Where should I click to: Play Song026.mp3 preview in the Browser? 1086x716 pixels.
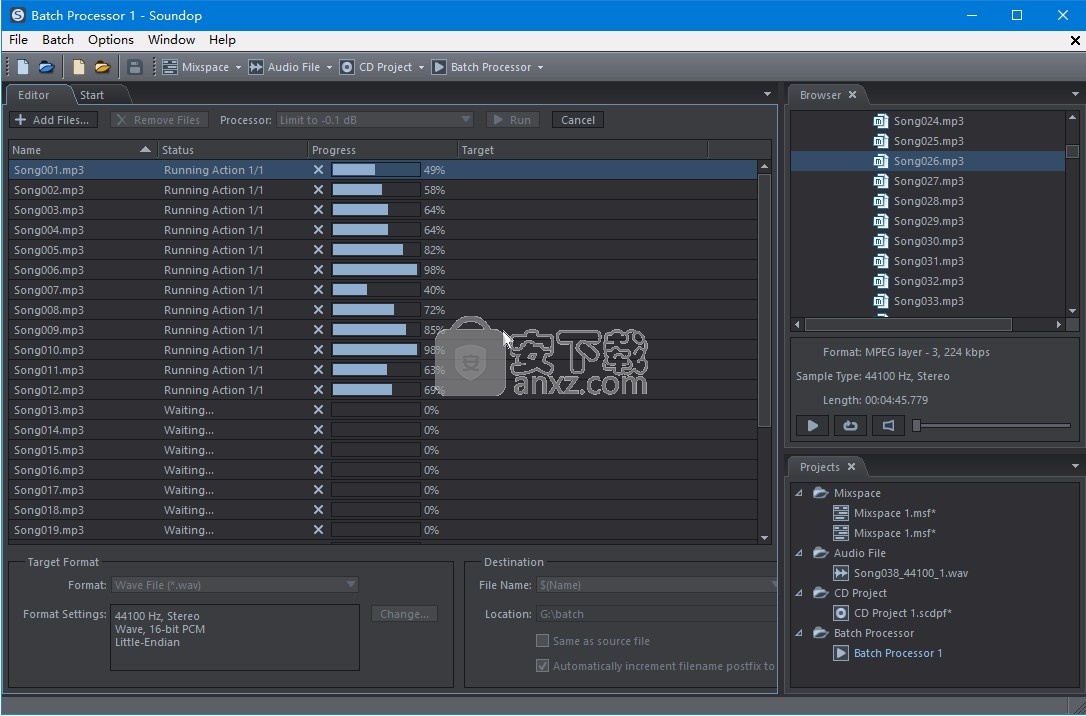pos(811,425)
